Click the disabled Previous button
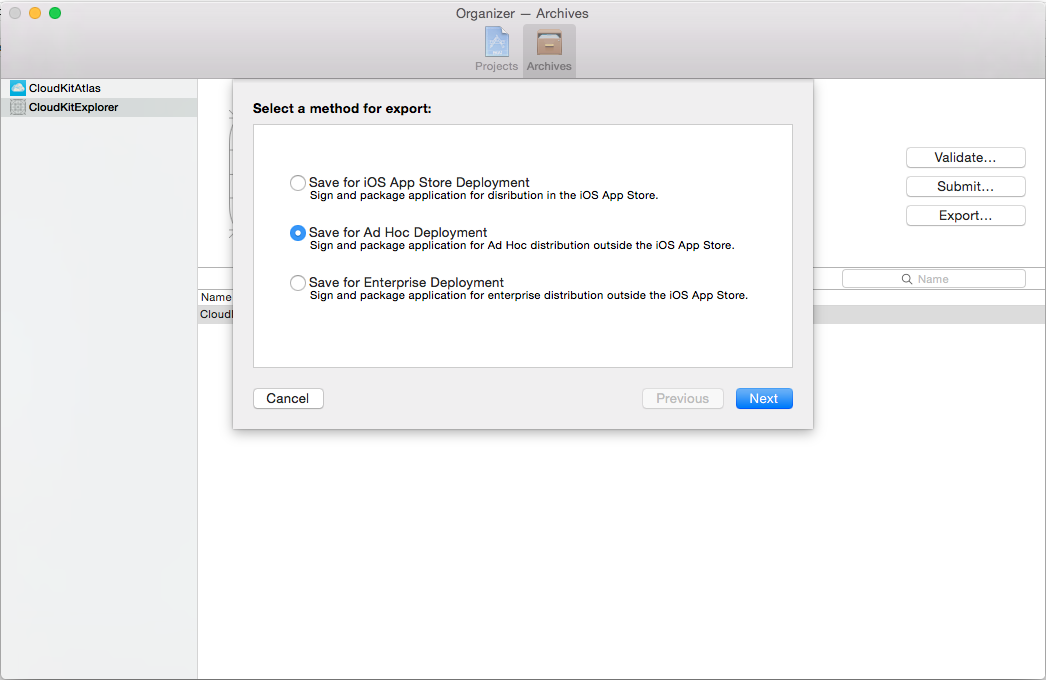This screenshot has height=680, width=1046. 682,398
